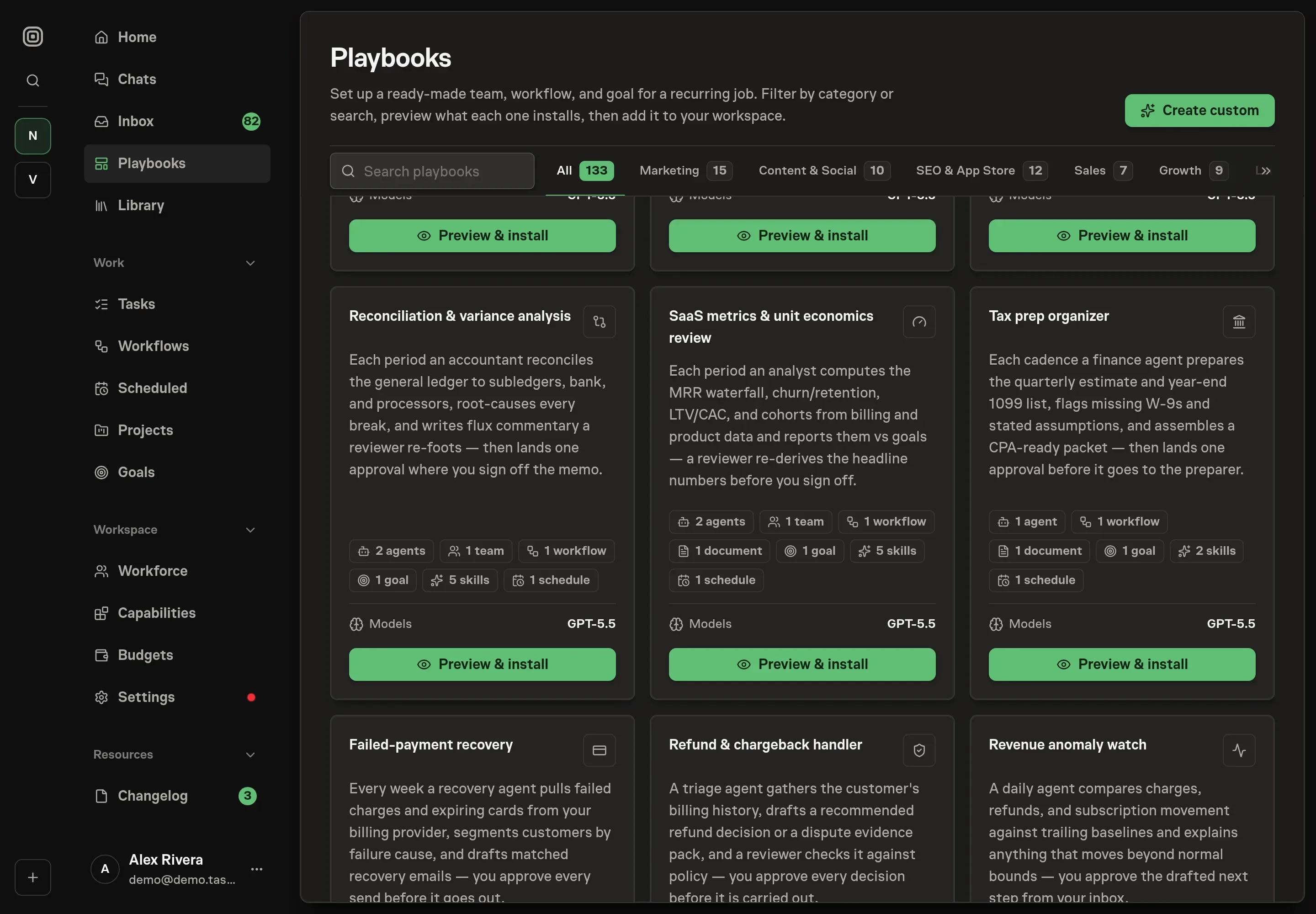Click the app logo icon
1316x914 pixels.
click(x=32, y=37)
